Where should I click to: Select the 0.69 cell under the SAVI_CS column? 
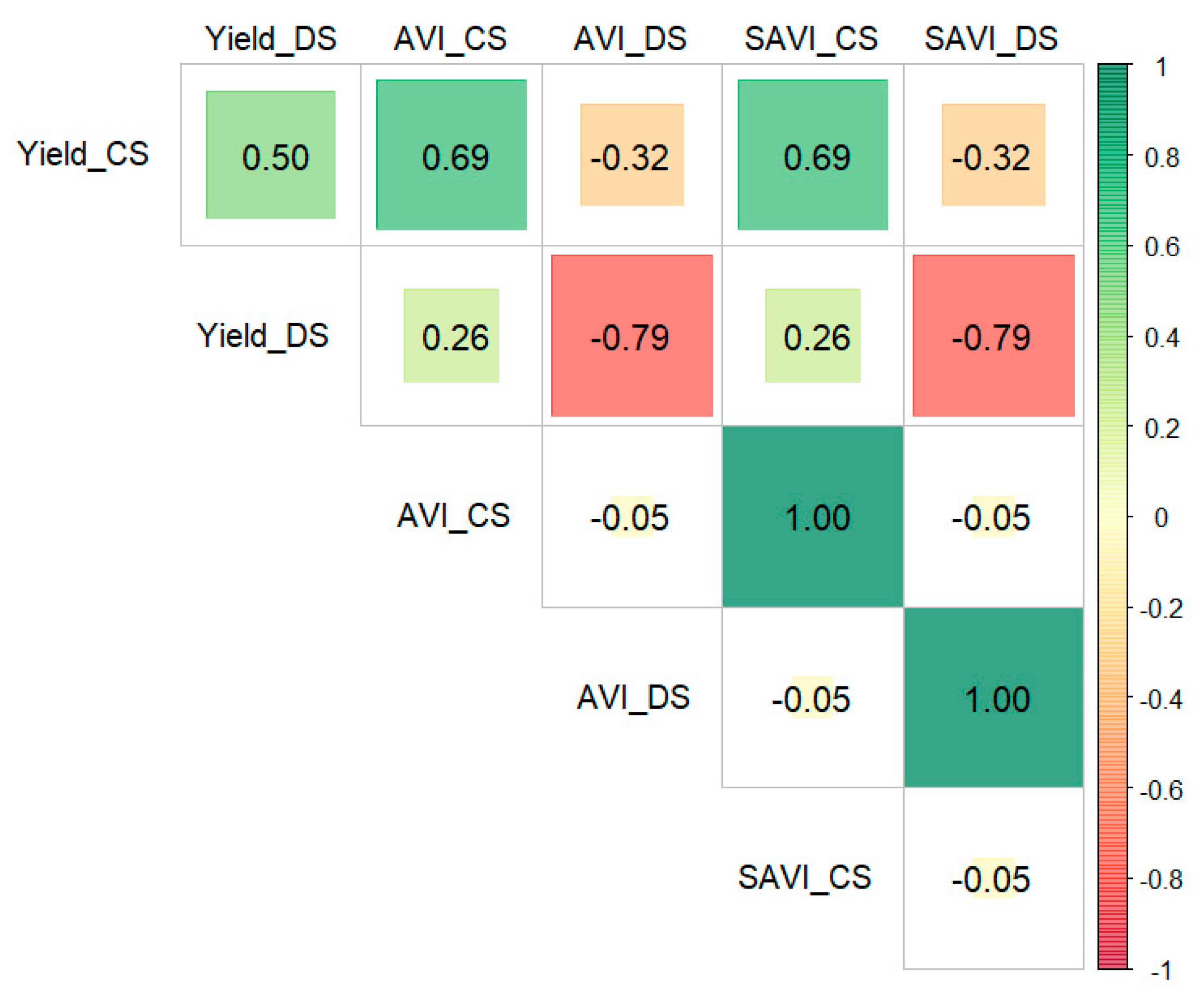point(812,155)
